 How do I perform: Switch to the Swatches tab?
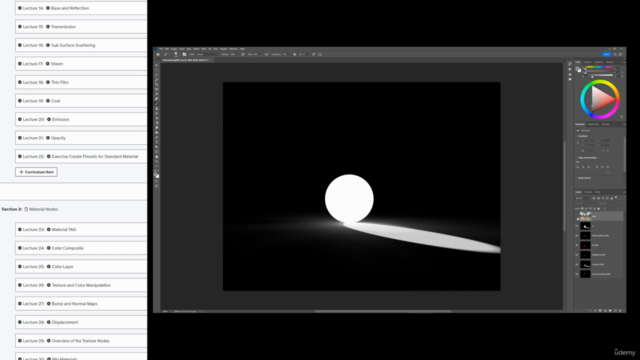[x=587, y=62]
